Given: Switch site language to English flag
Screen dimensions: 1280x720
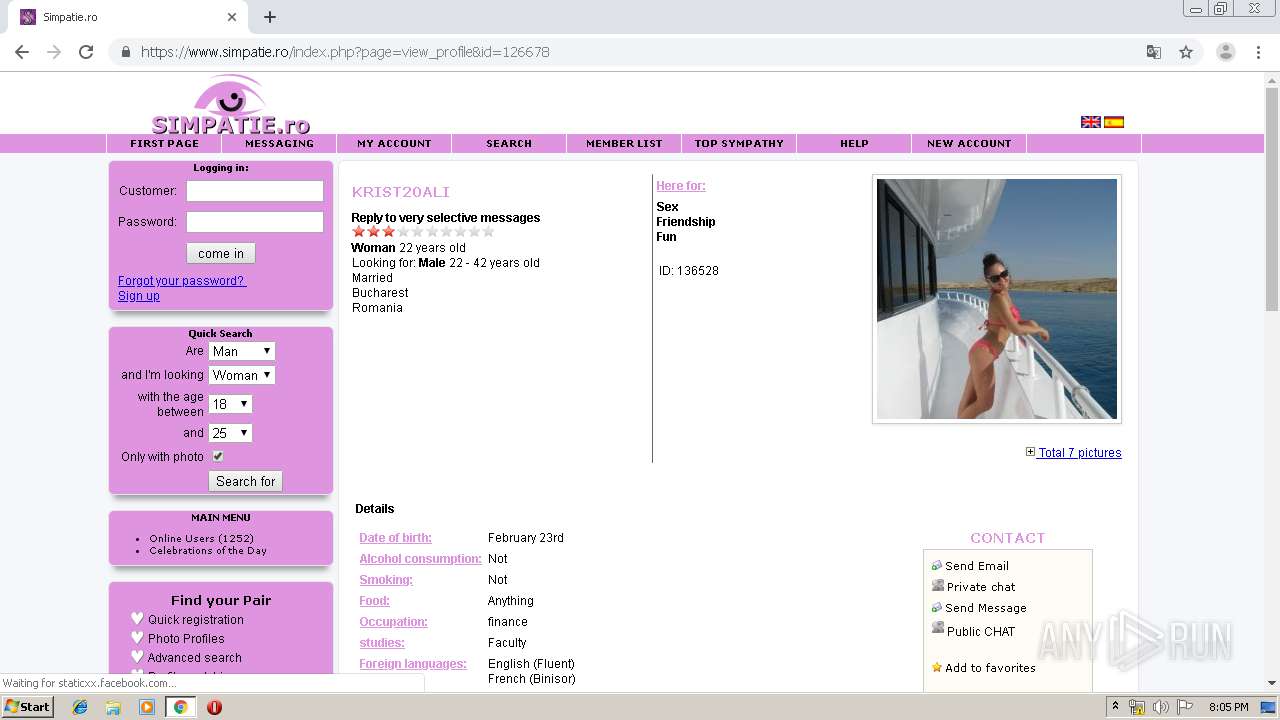Looking at the screenshot, I should point(1091,122).
